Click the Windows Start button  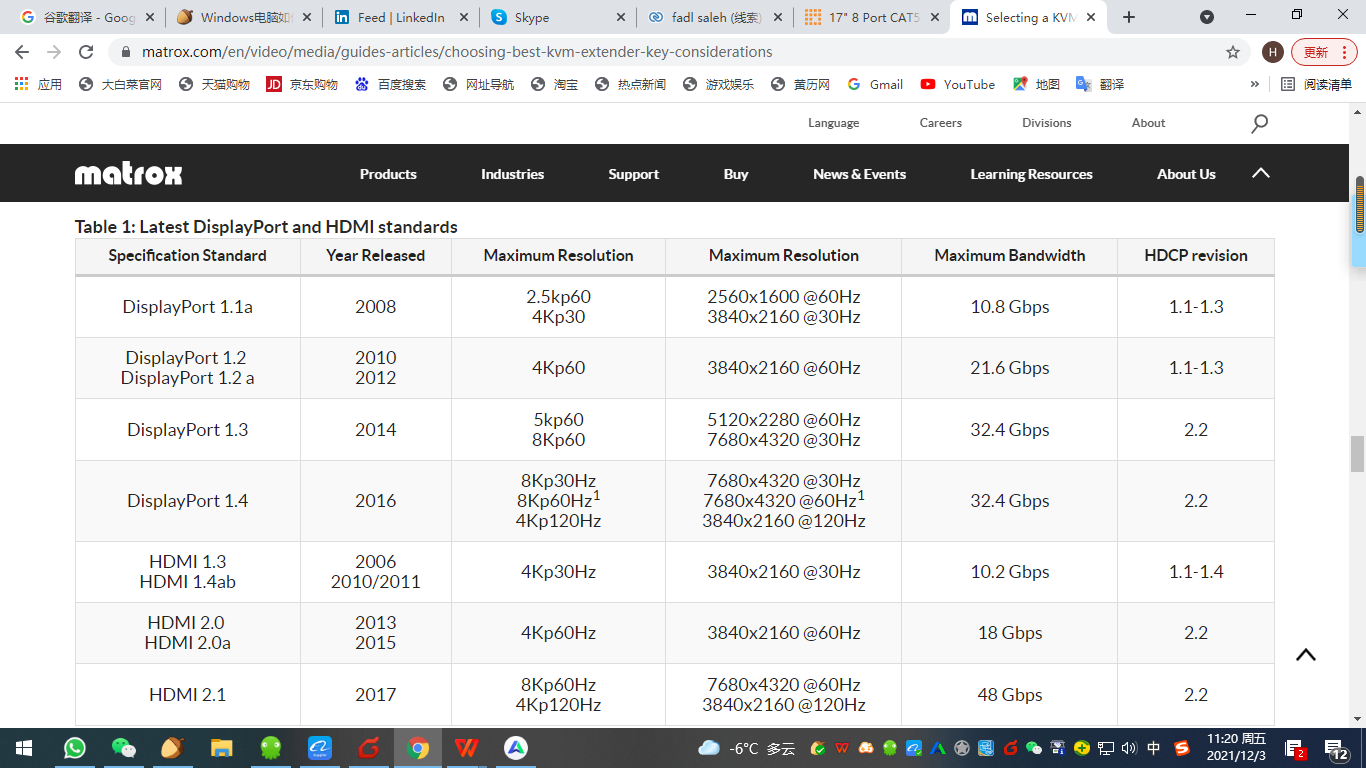click(x=23, y=748)
